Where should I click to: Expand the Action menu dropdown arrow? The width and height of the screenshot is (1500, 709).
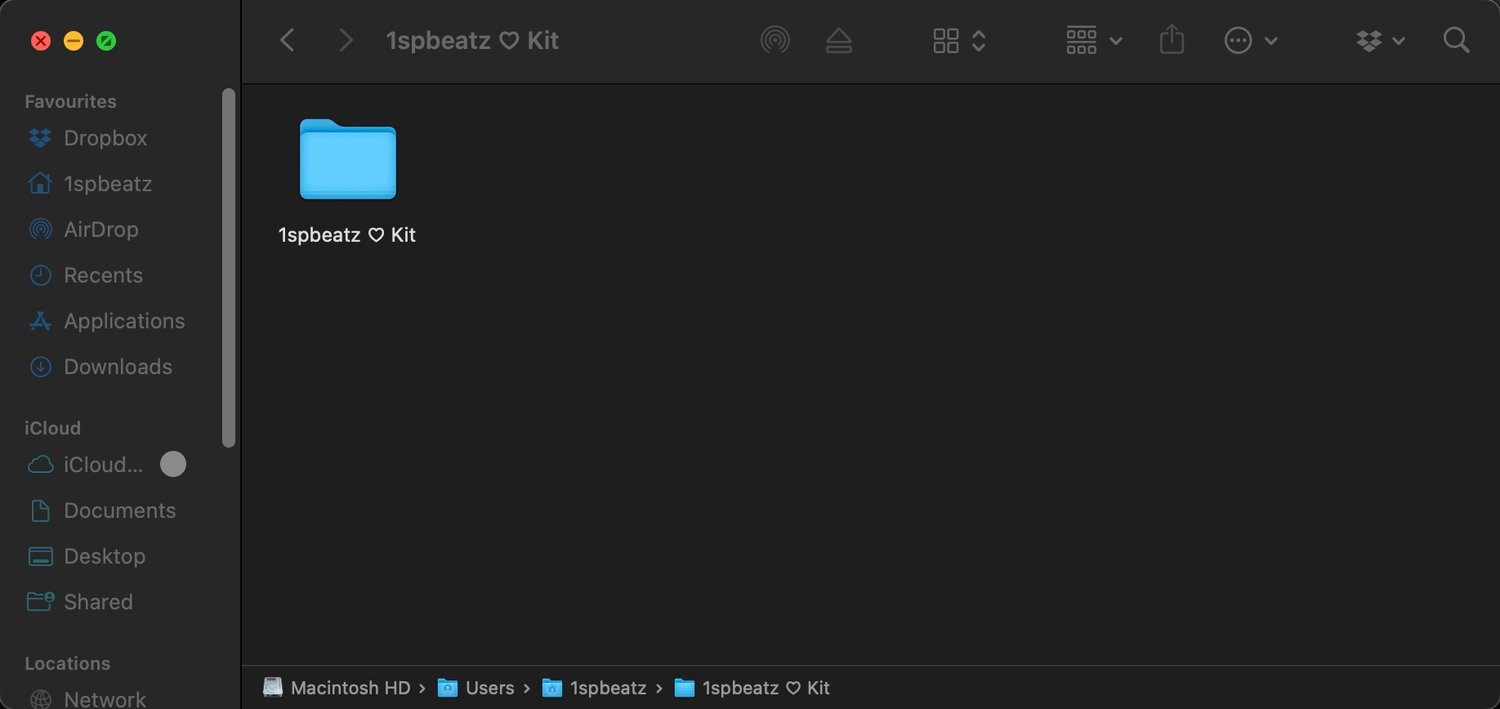click(x=1271, y=41)
